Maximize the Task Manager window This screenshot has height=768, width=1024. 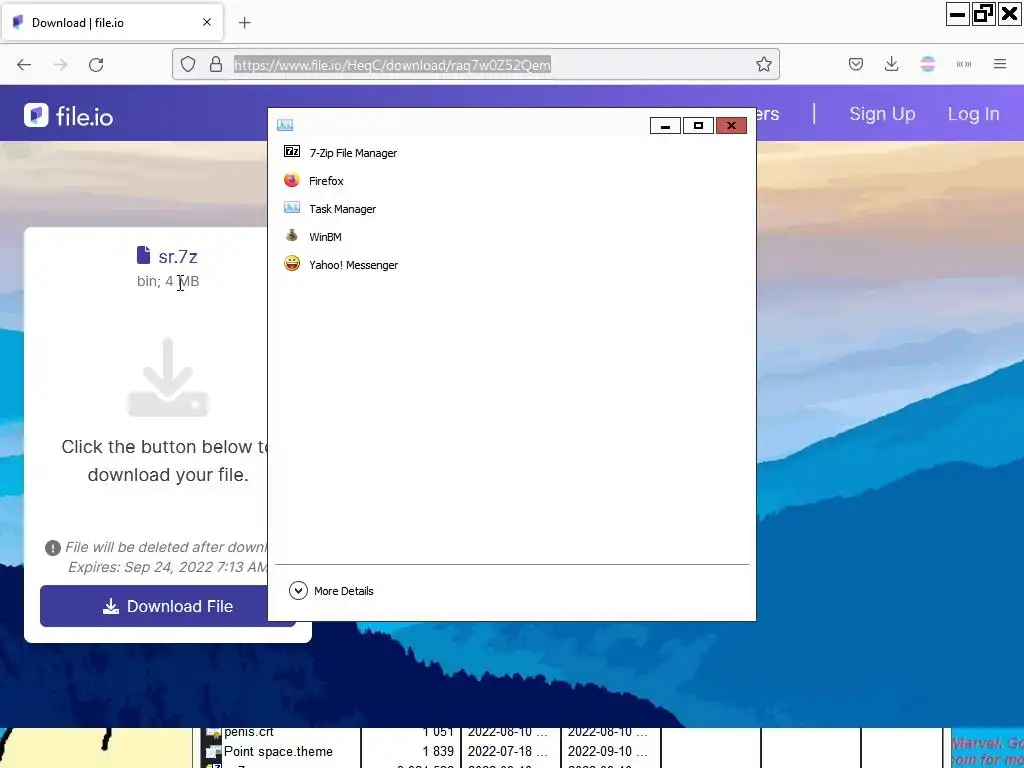[x=698, y=125]
